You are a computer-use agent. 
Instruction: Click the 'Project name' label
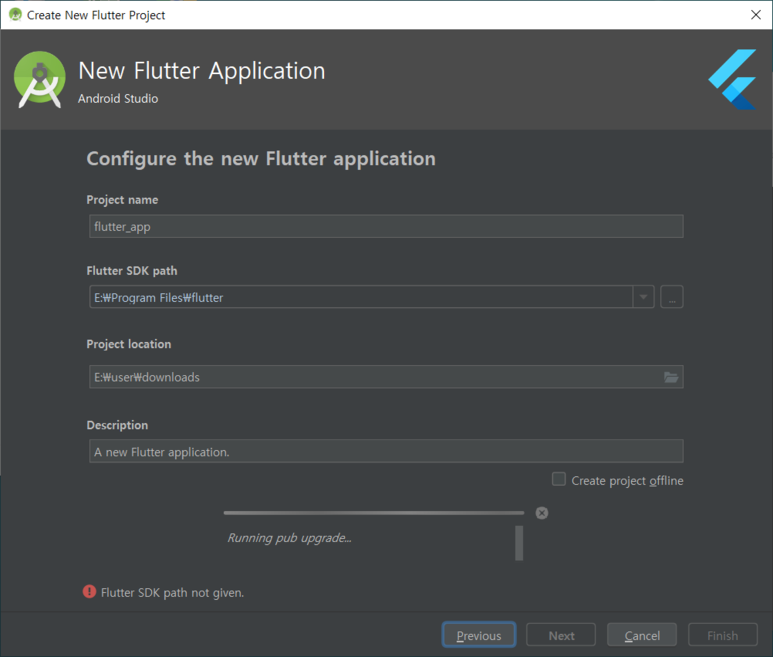coord(122,200)
